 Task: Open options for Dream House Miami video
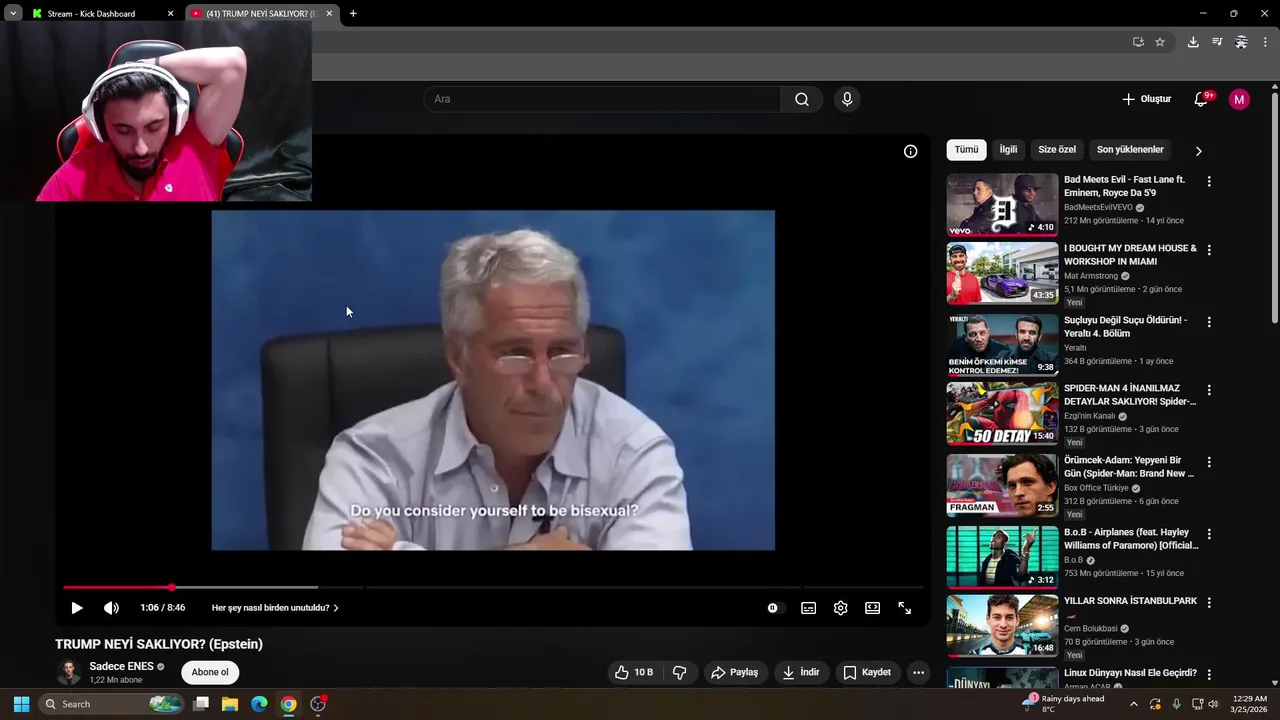pyautogui.click(x=1209, y=250)
